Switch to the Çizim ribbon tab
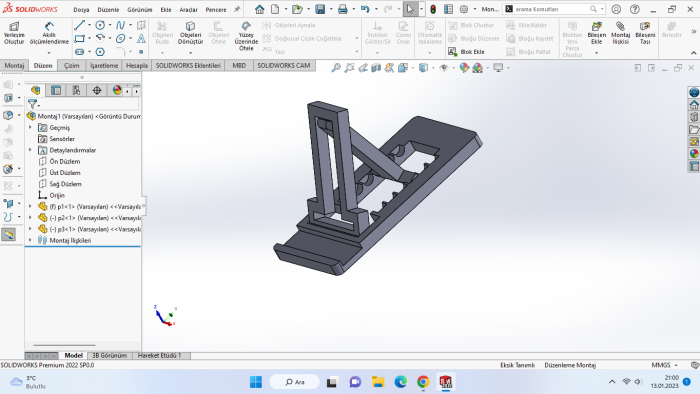Viewport: 700px width, 394px height. (x=71, y=66)
